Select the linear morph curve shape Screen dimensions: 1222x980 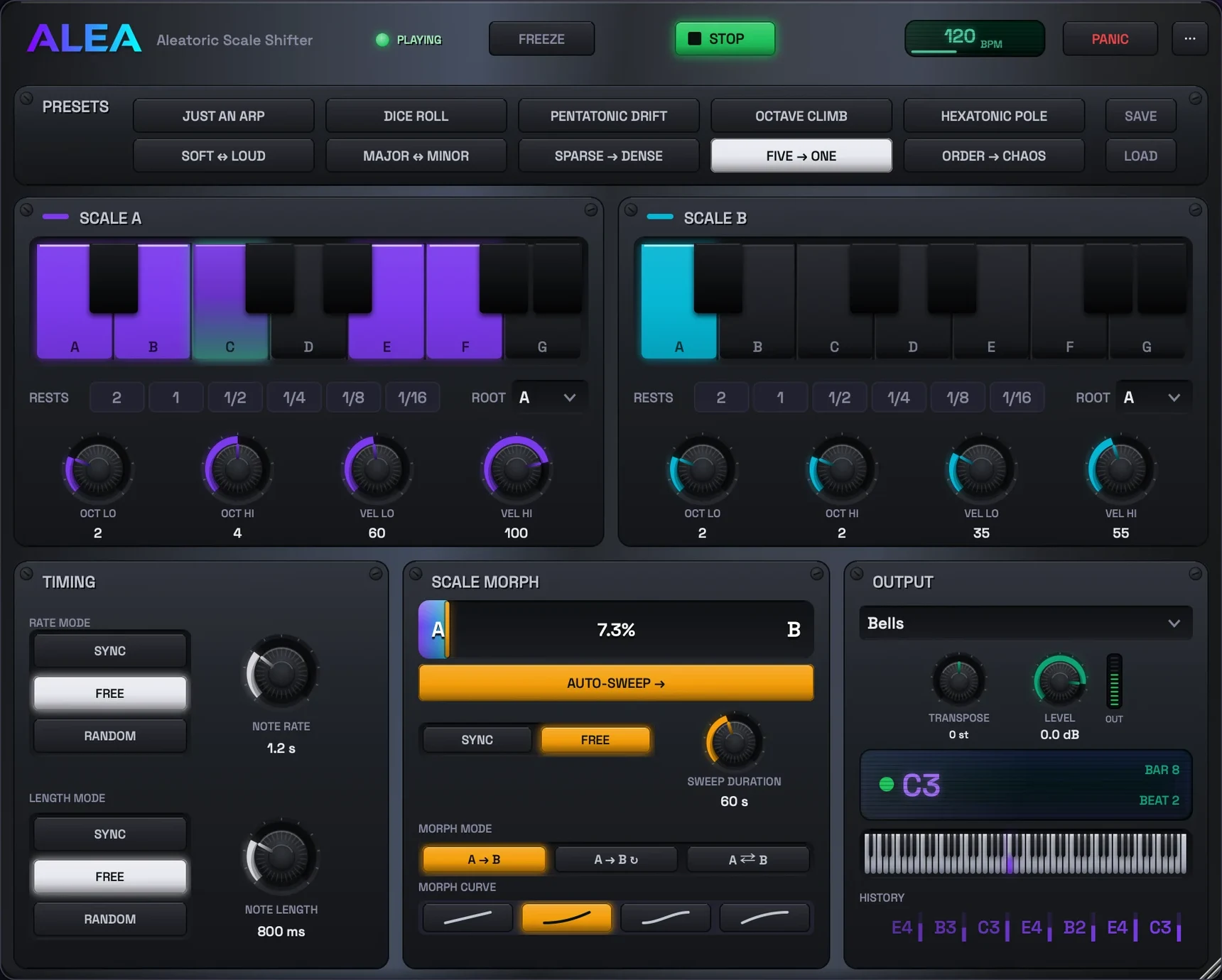467,918
